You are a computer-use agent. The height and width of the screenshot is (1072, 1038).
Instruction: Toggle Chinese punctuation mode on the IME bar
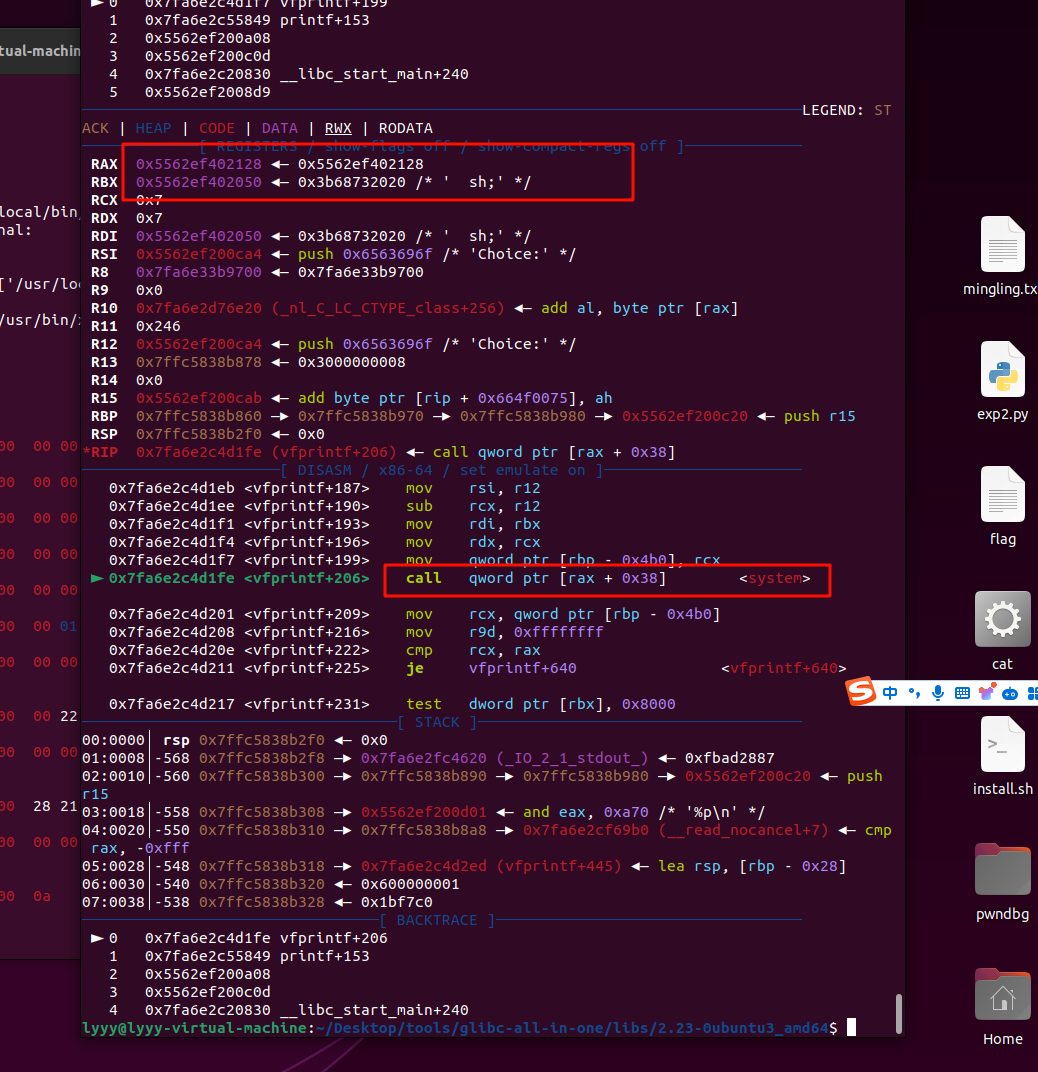point(914,693)
